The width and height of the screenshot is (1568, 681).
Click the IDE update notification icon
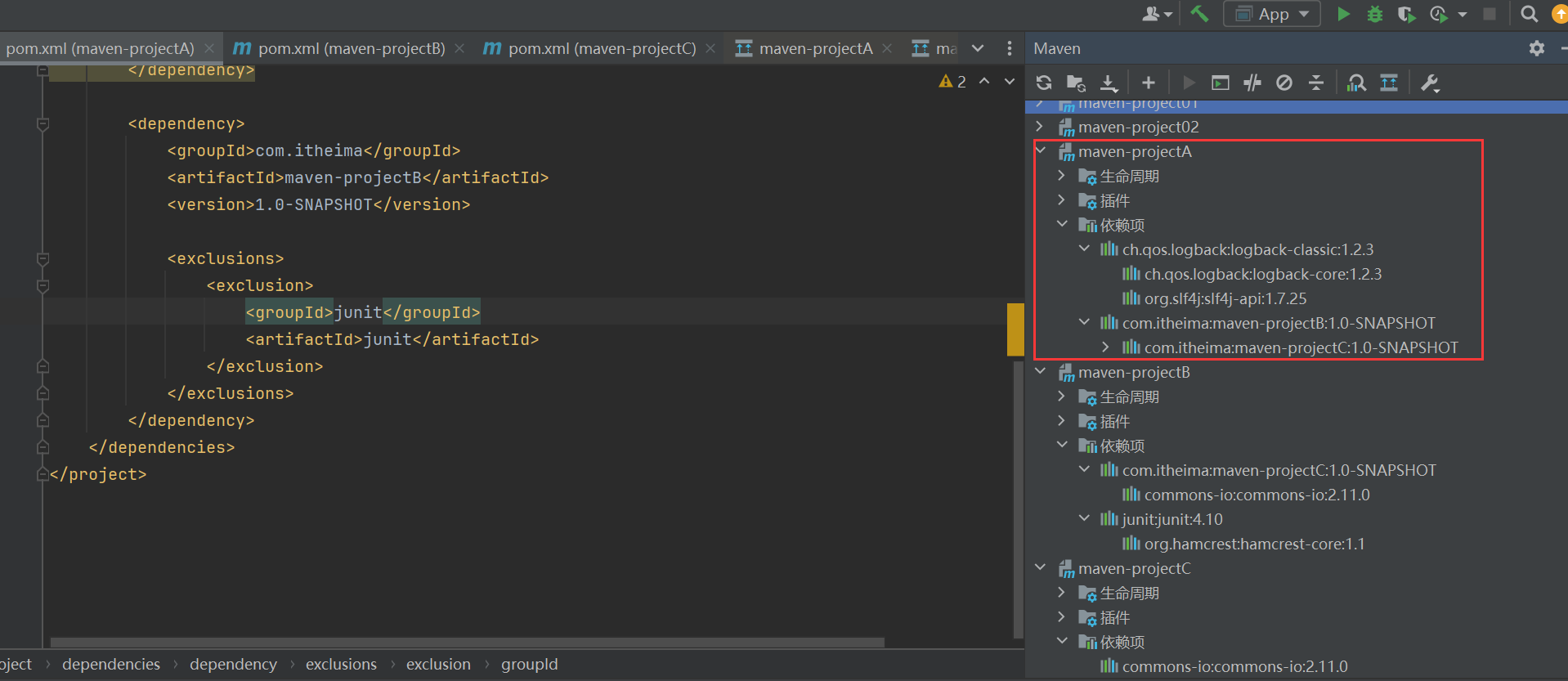[x=1560, y=14]
